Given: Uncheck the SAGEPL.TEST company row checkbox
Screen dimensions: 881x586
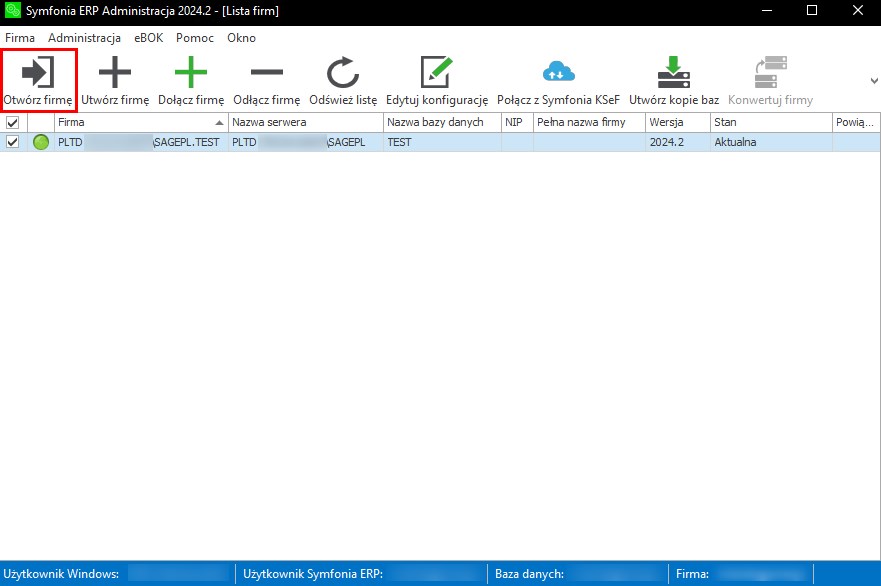Looking at the screenshot, I should (12, 142).
